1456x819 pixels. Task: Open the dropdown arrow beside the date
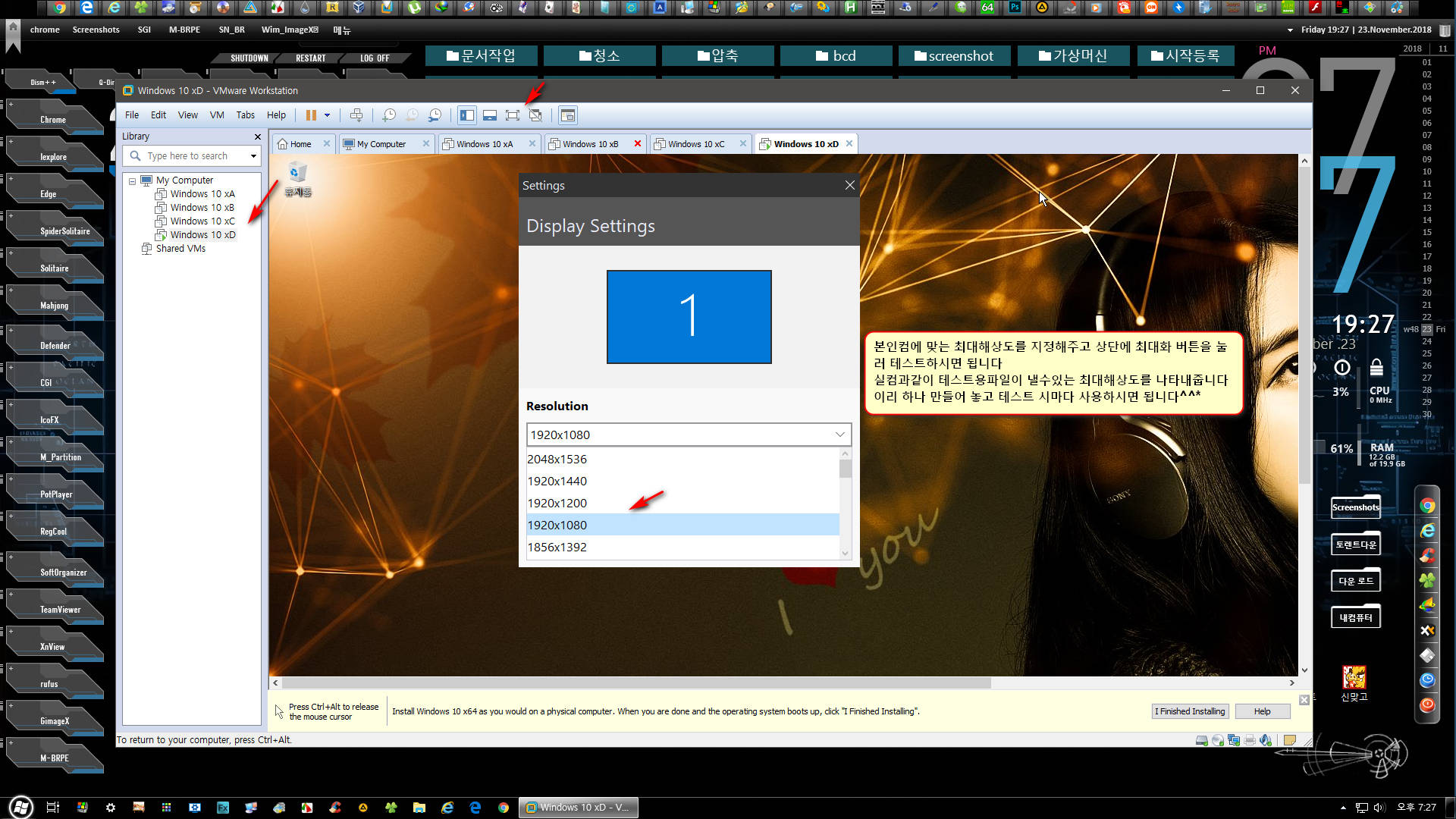coord(1290,30)
